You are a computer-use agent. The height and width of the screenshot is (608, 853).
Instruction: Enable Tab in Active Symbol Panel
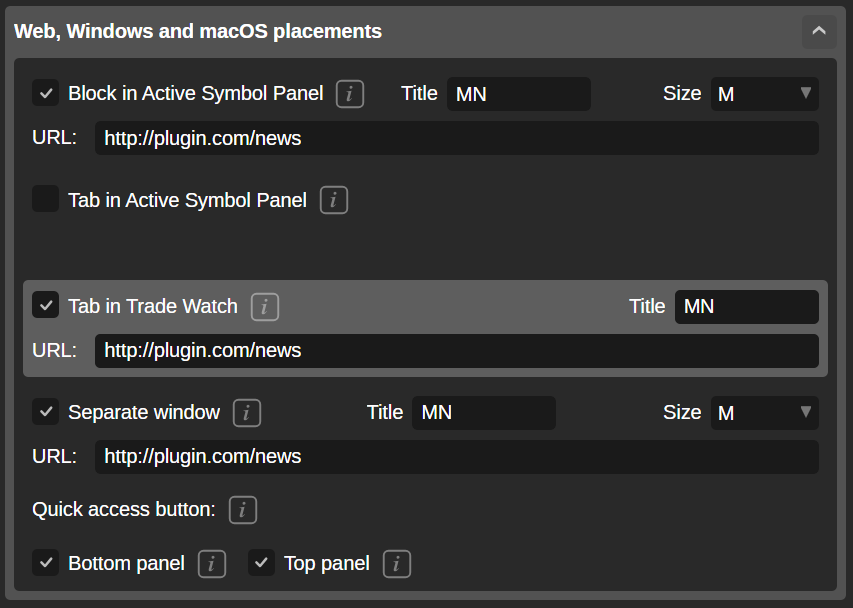pos(45,199)
